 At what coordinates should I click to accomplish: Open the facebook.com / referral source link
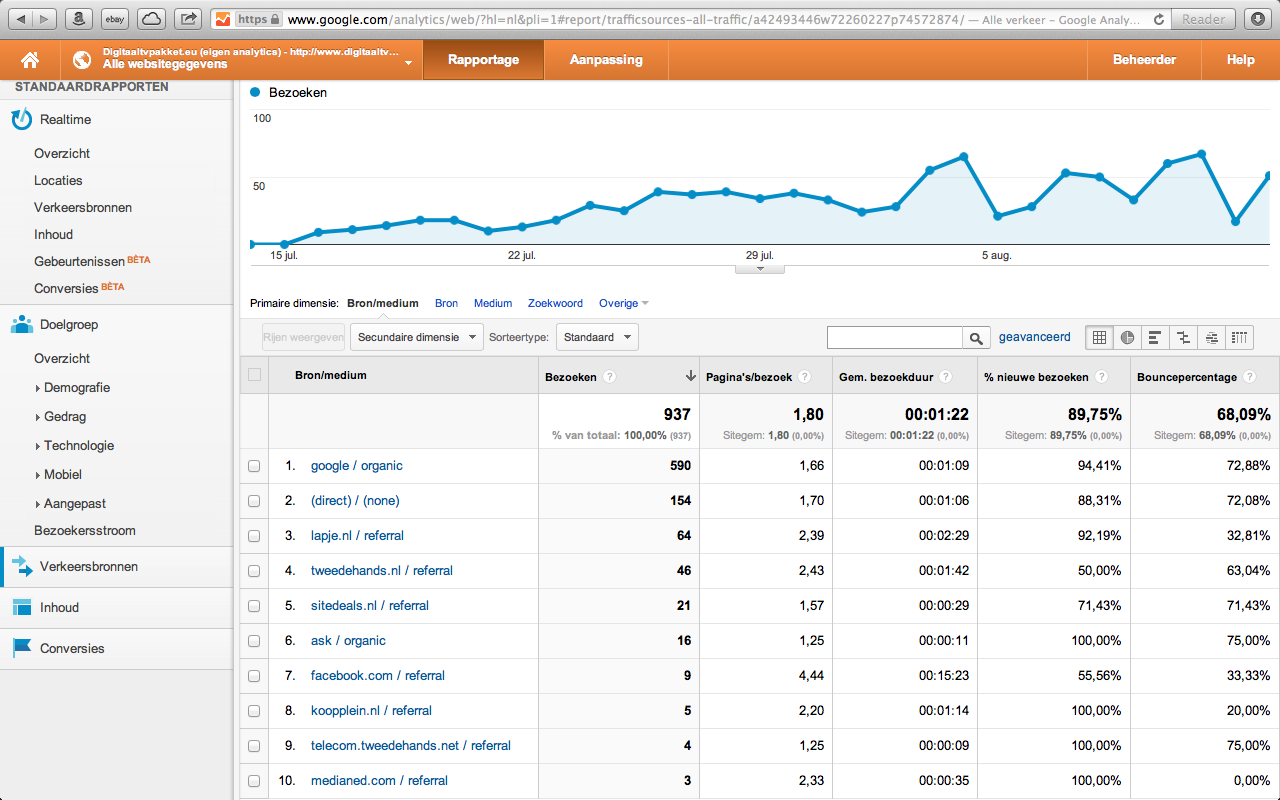(x=378, y=676)
